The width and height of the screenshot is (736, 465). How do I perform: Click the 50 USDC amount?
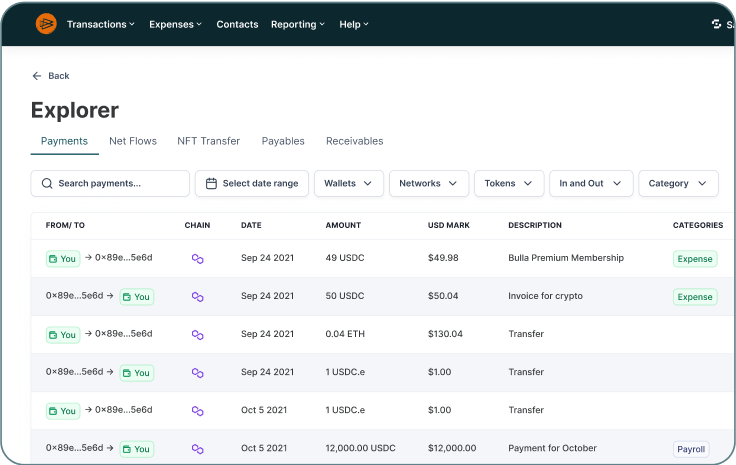pyautogui.click(x=345, y=296)
